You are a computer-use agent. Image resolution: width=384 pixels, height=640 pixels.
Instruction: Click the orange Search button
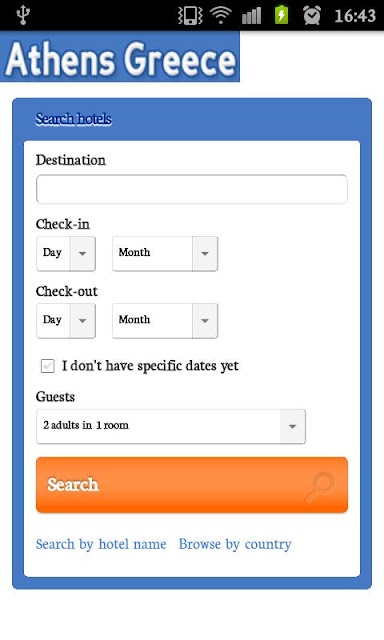click(x=192, y=484)
